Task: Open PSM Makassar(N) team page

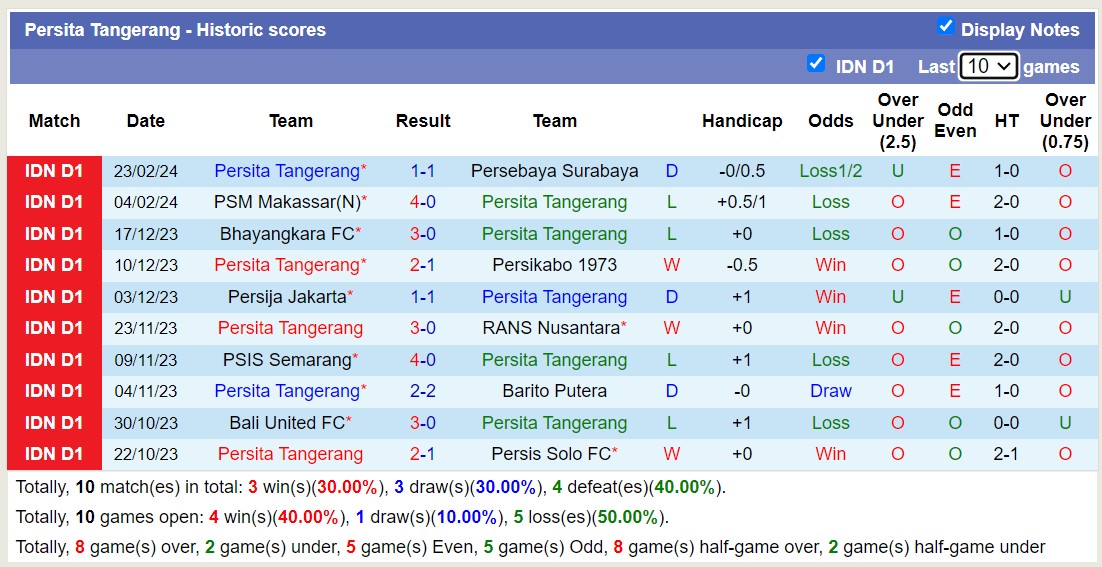Action: click(286, 202)
